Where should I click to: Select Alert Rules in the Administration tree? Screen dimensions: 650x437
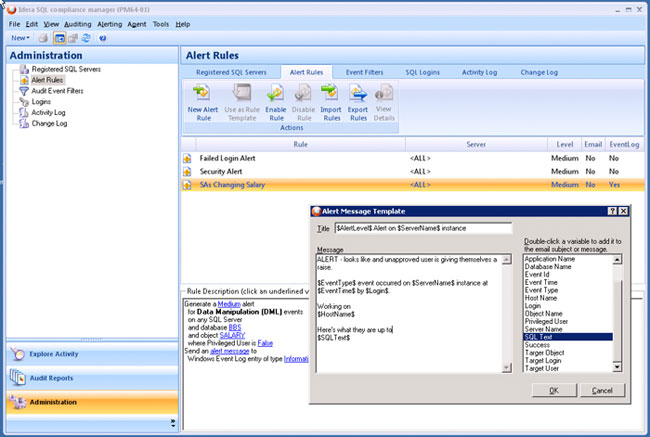pyautogui.click(x=47, y=80)
